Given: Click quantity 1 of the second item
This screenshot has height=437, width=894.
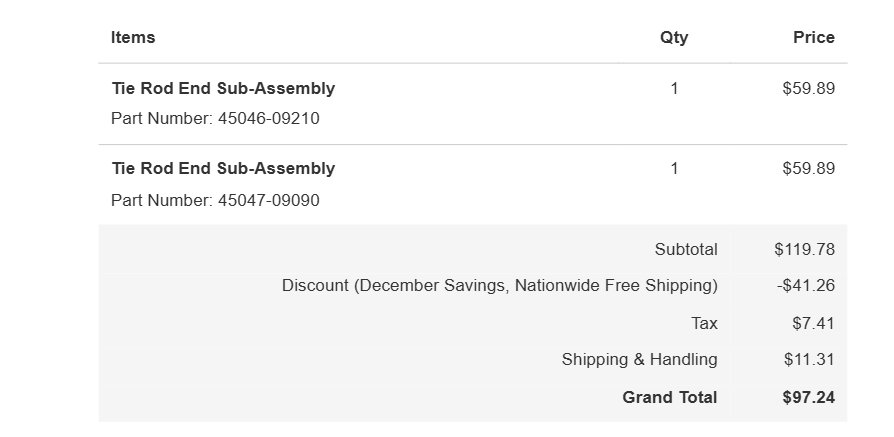Looking at the screenshot, I should [674, 169].
